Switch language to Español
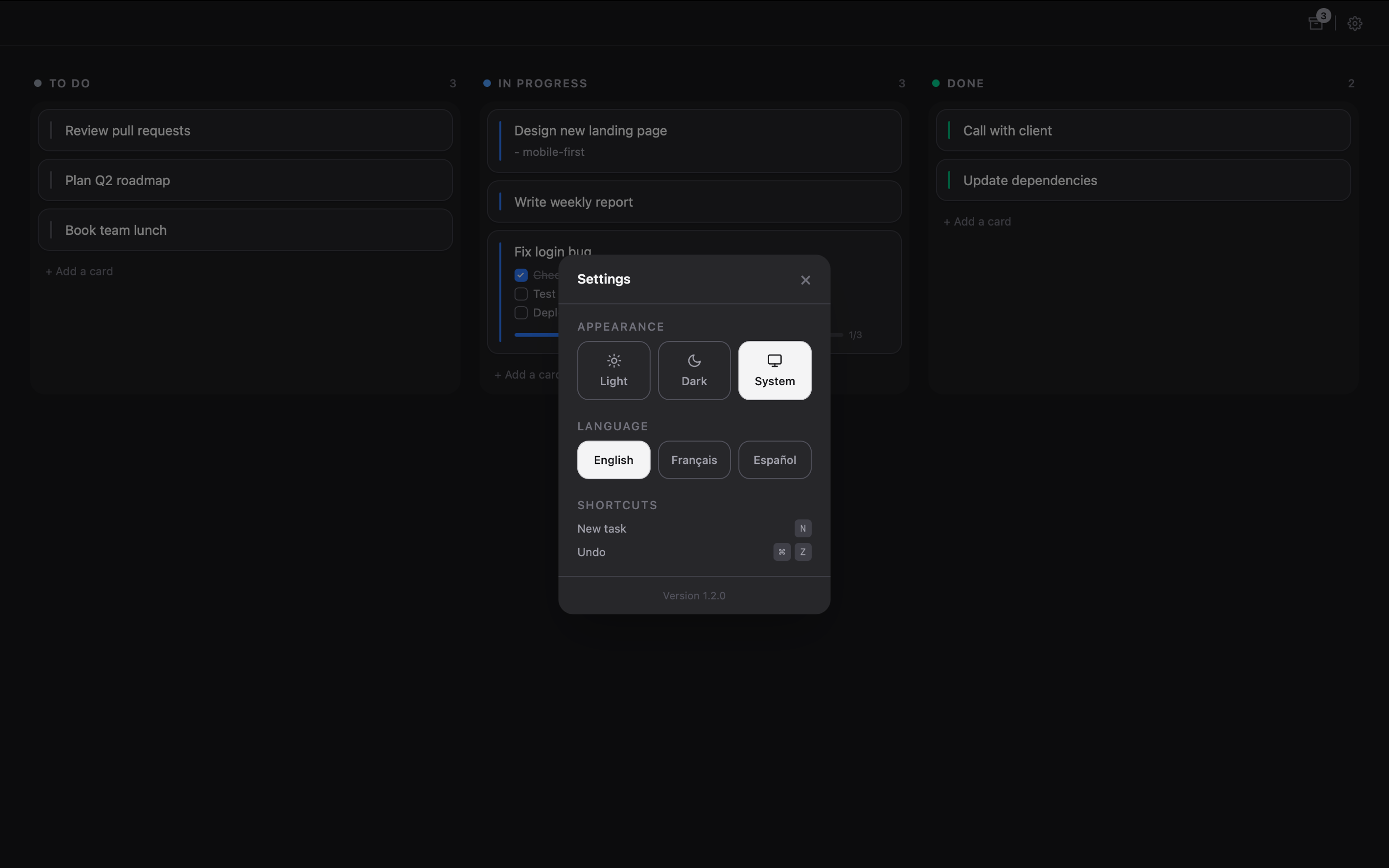The height and width of the screenshot is (868, 1389). tap(774, 460)
